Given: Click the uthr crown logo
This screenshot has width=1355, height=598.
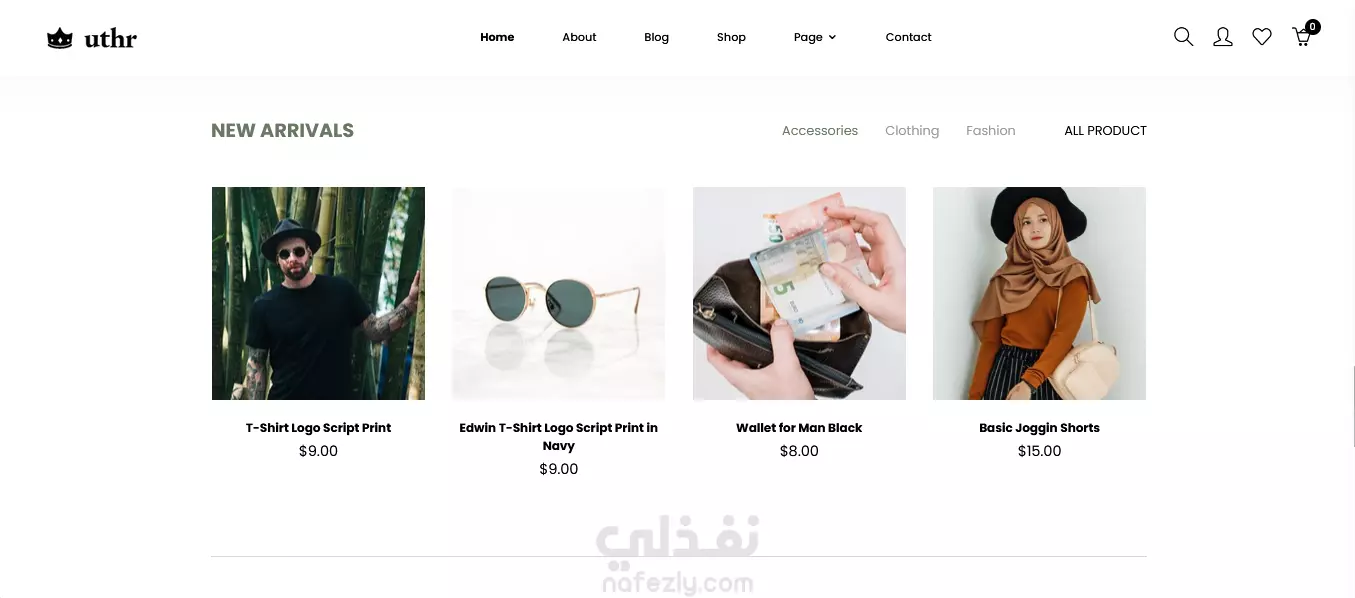Looking at the screenshot, I should (92, 39).
